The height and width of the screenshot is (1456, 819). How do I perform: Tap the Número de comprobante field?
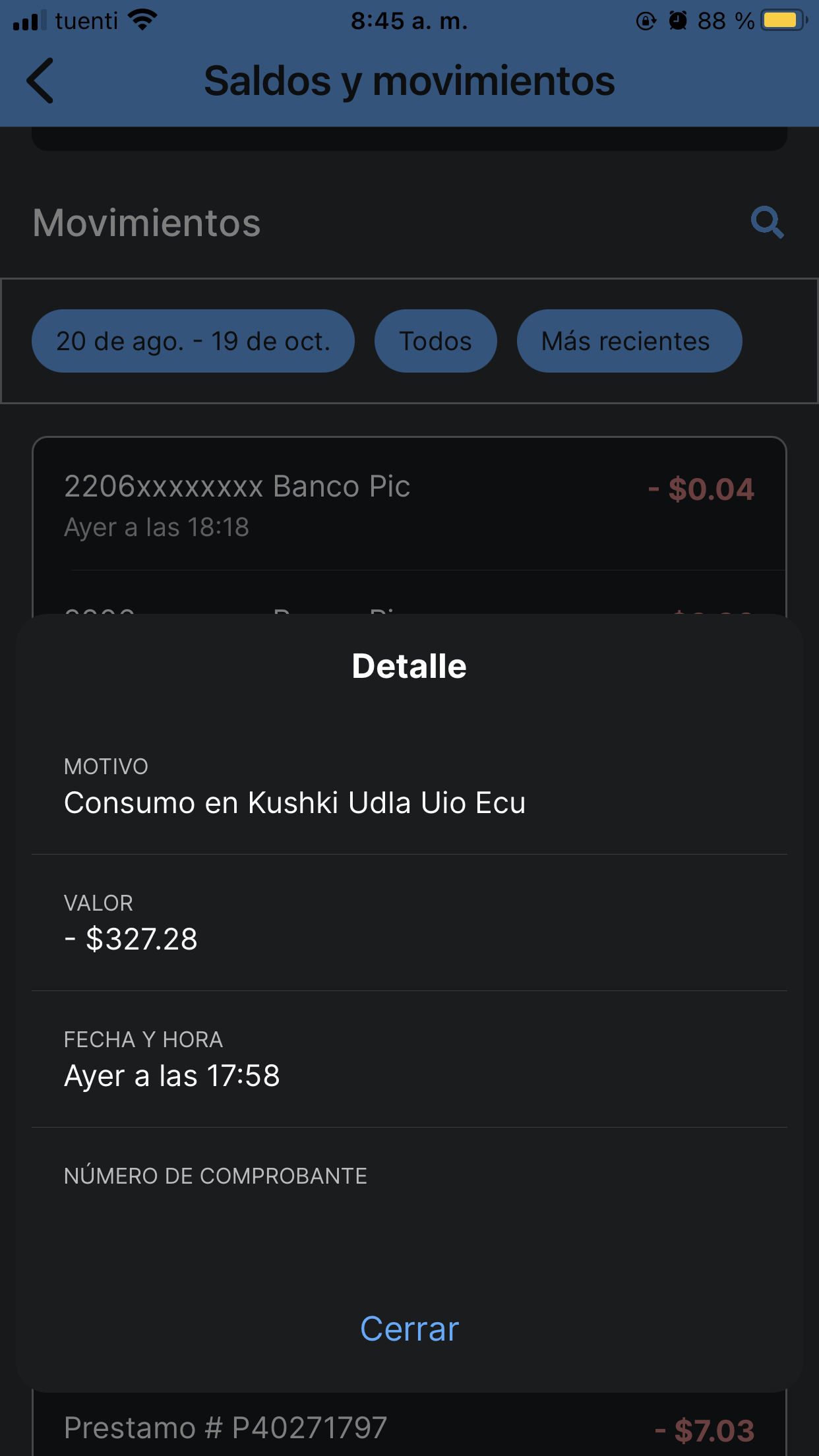(216, 1176)
